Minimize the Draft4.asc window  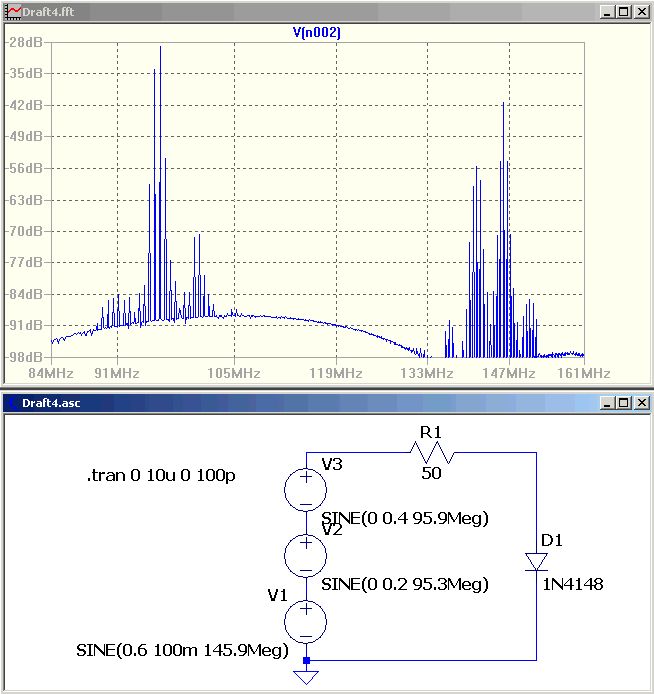[607, 403]
